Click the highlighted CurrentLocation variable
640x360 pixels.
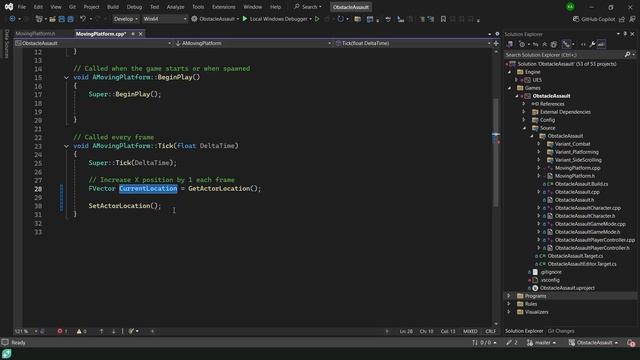click(x=148, y=189)
